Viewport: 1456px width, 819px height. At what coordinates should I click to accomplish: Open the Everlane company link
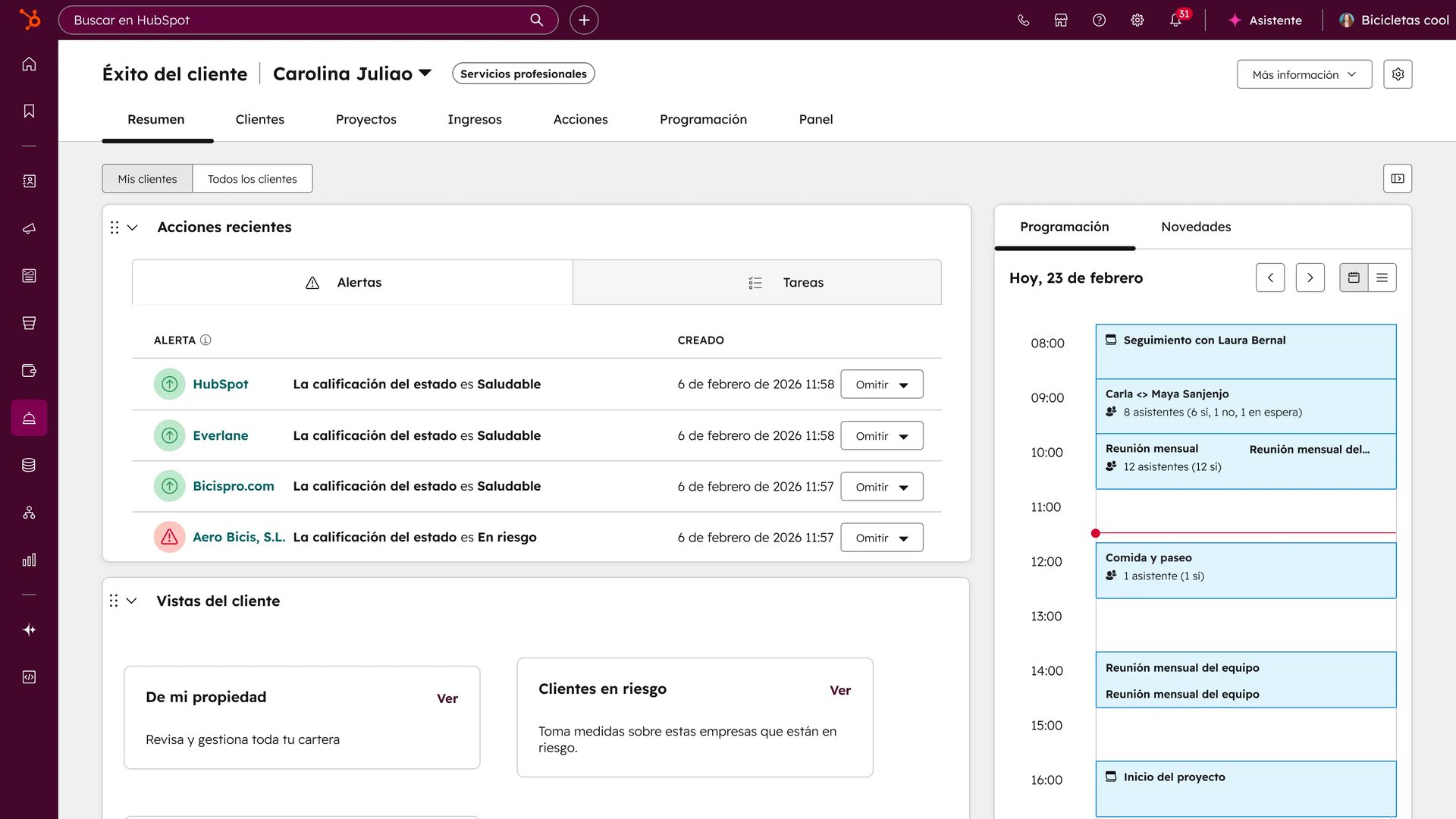220,435
